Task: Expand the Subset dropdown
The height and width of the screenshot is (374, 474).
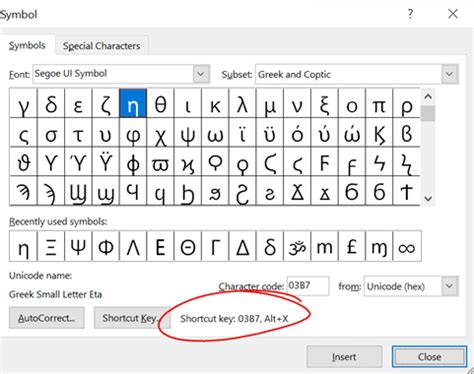Action: click(x=449, y=74)
